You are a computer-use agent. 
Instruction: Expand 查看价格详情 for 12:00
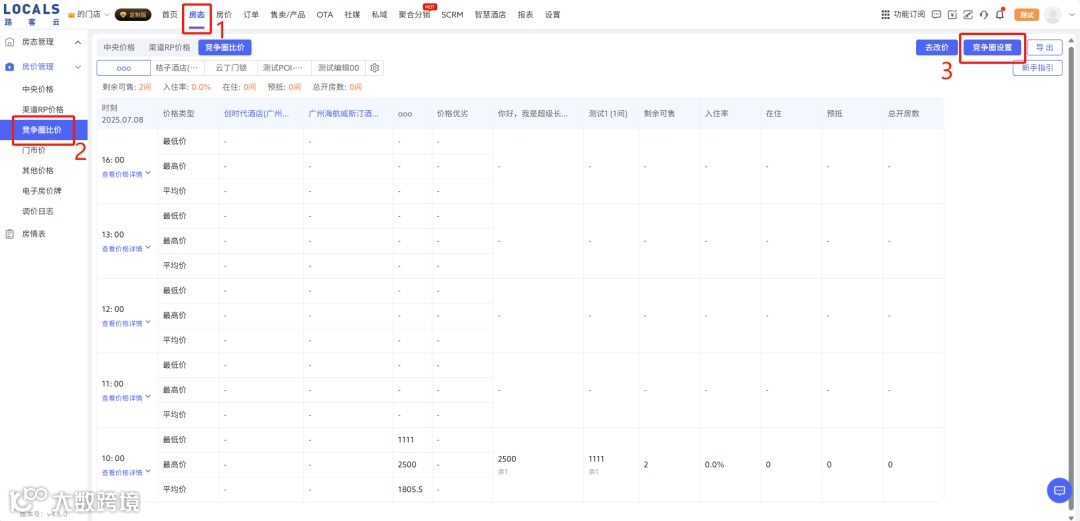point(126,323)
